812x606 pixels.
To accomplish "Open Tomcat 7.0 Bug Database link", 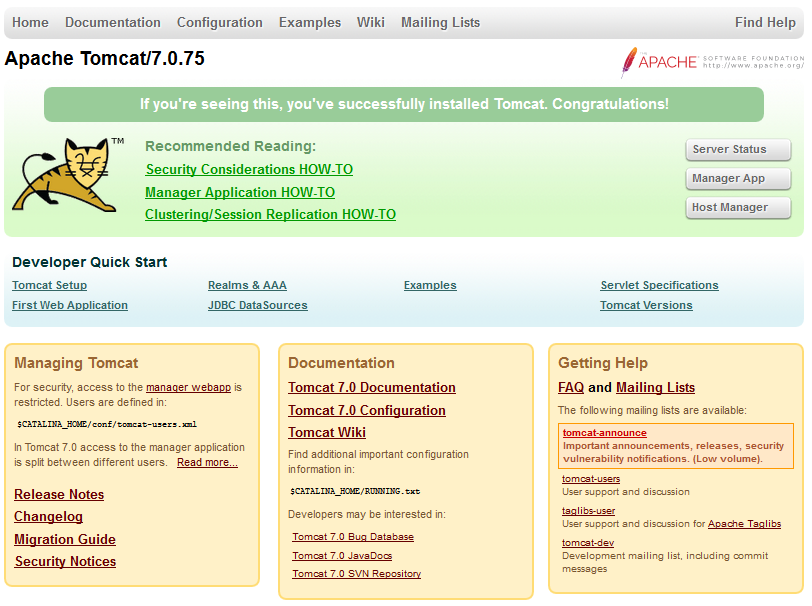I will 353,537.
